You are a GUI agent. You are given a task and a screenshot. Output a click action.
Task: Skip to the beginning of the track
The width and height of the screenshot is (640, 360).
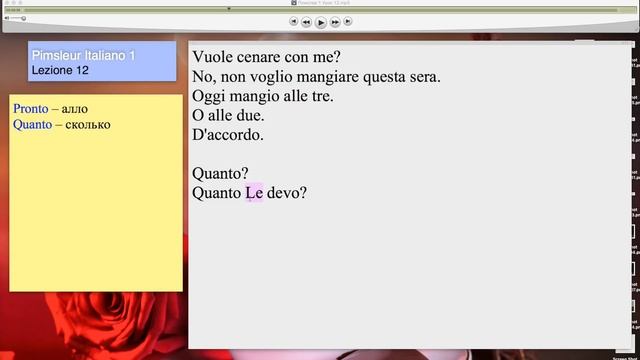pyautogui.click(x=293, y=21)
